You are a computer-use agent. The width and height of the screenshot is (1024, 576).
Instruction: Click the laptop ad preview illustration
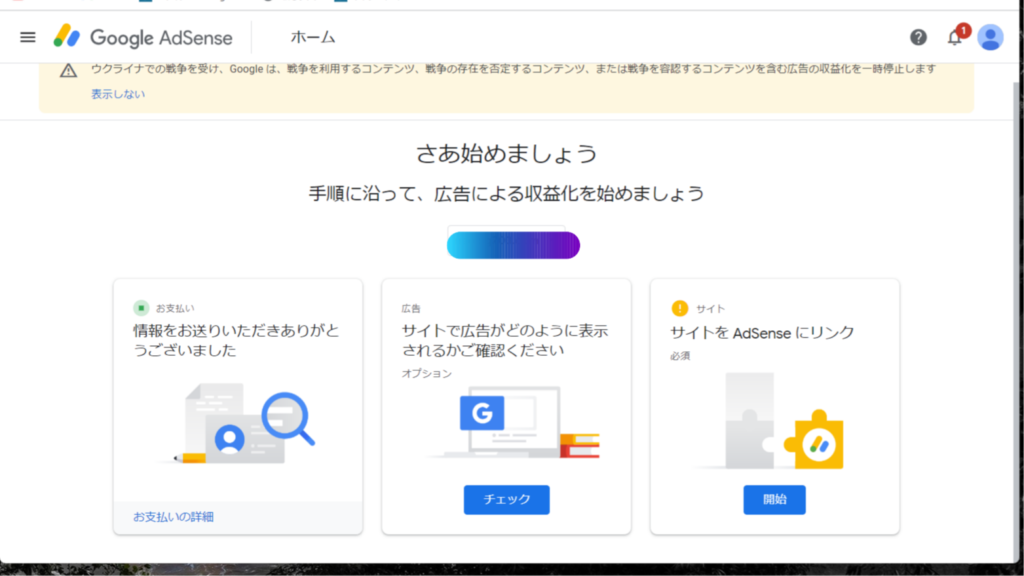click(x=513, y=423)
